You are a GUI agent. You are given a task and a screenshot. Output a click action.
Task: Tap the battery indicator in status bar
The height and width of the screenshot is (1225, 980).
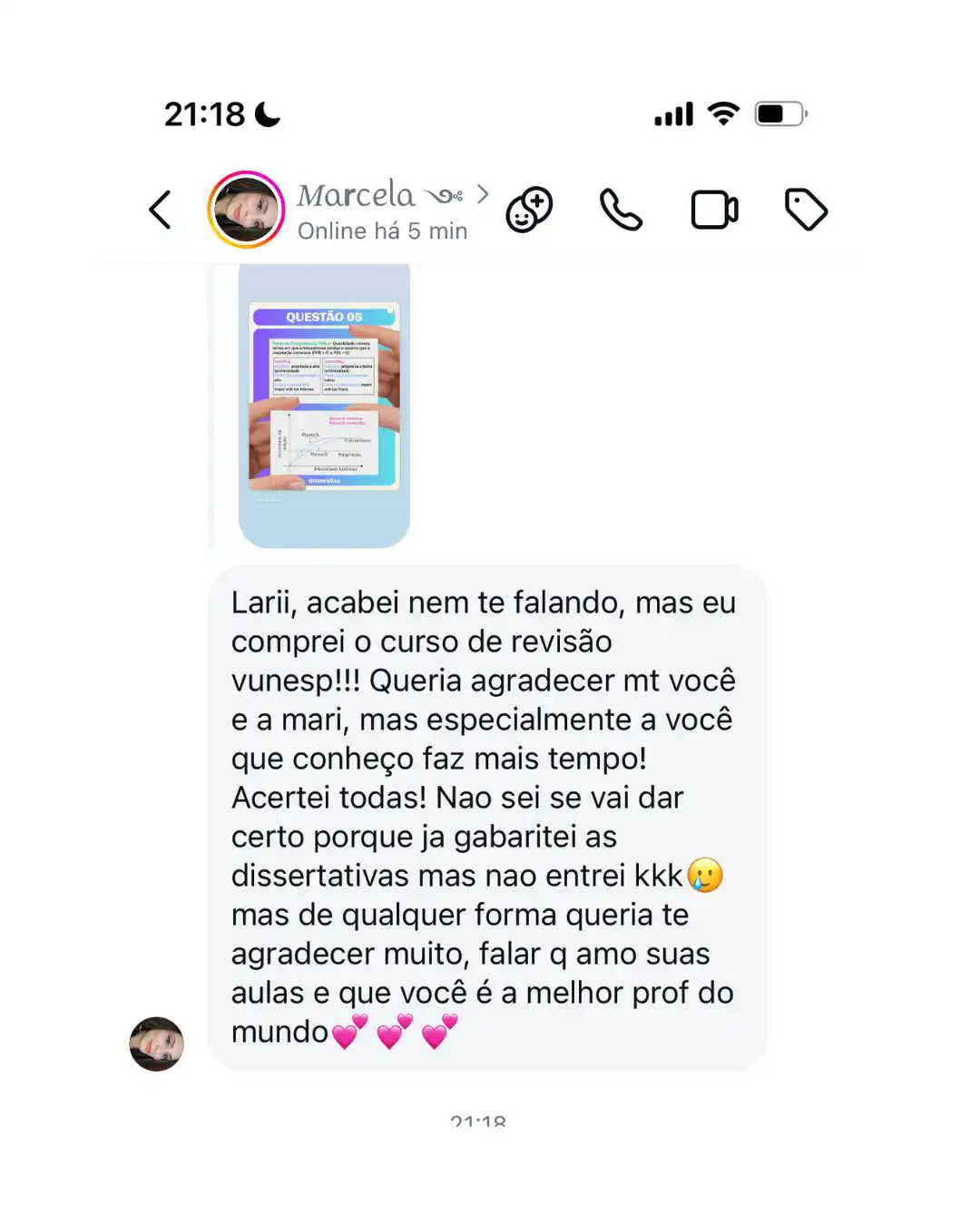780,113
